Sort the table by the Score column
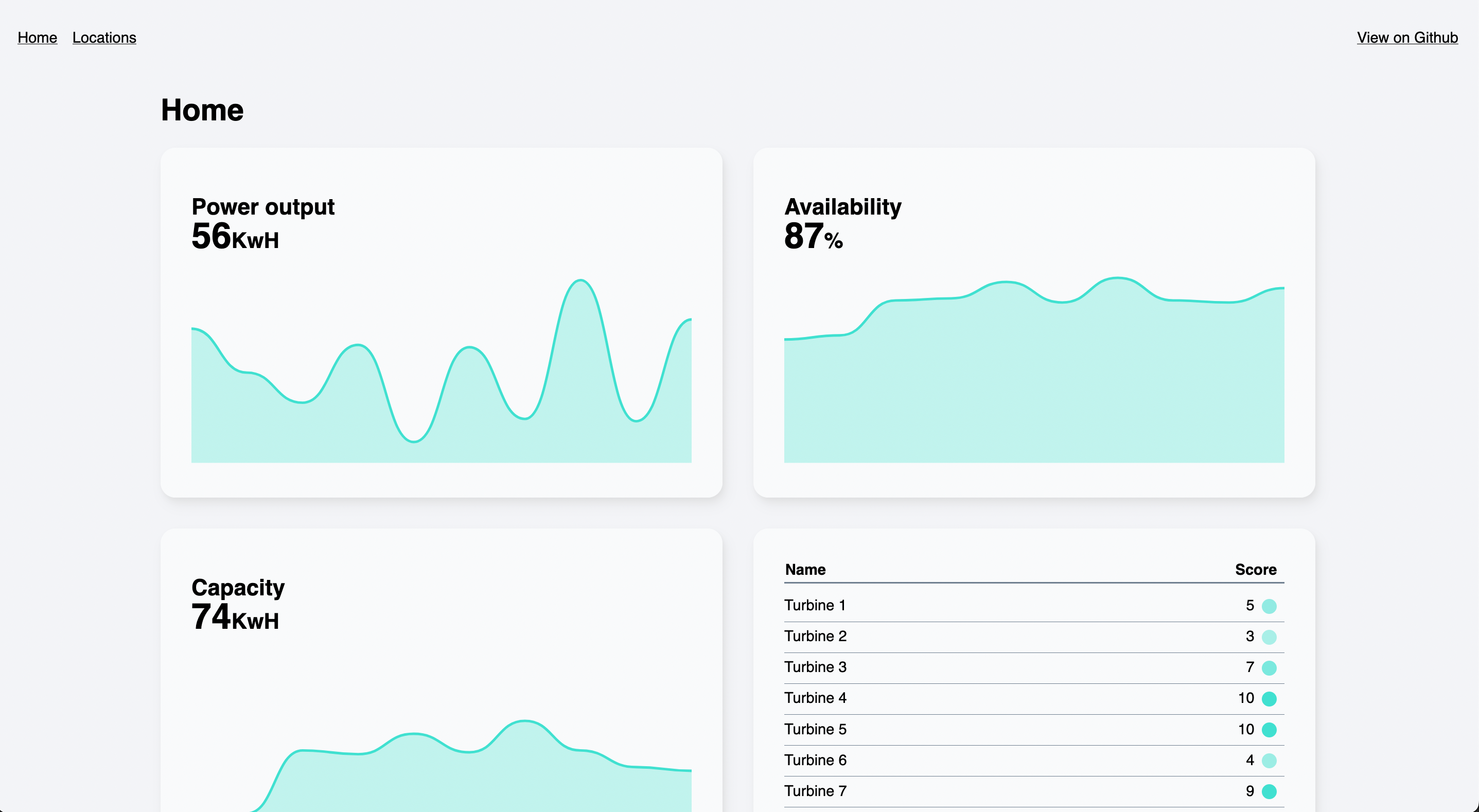1479x812 pixels. tap(1256, 570)
